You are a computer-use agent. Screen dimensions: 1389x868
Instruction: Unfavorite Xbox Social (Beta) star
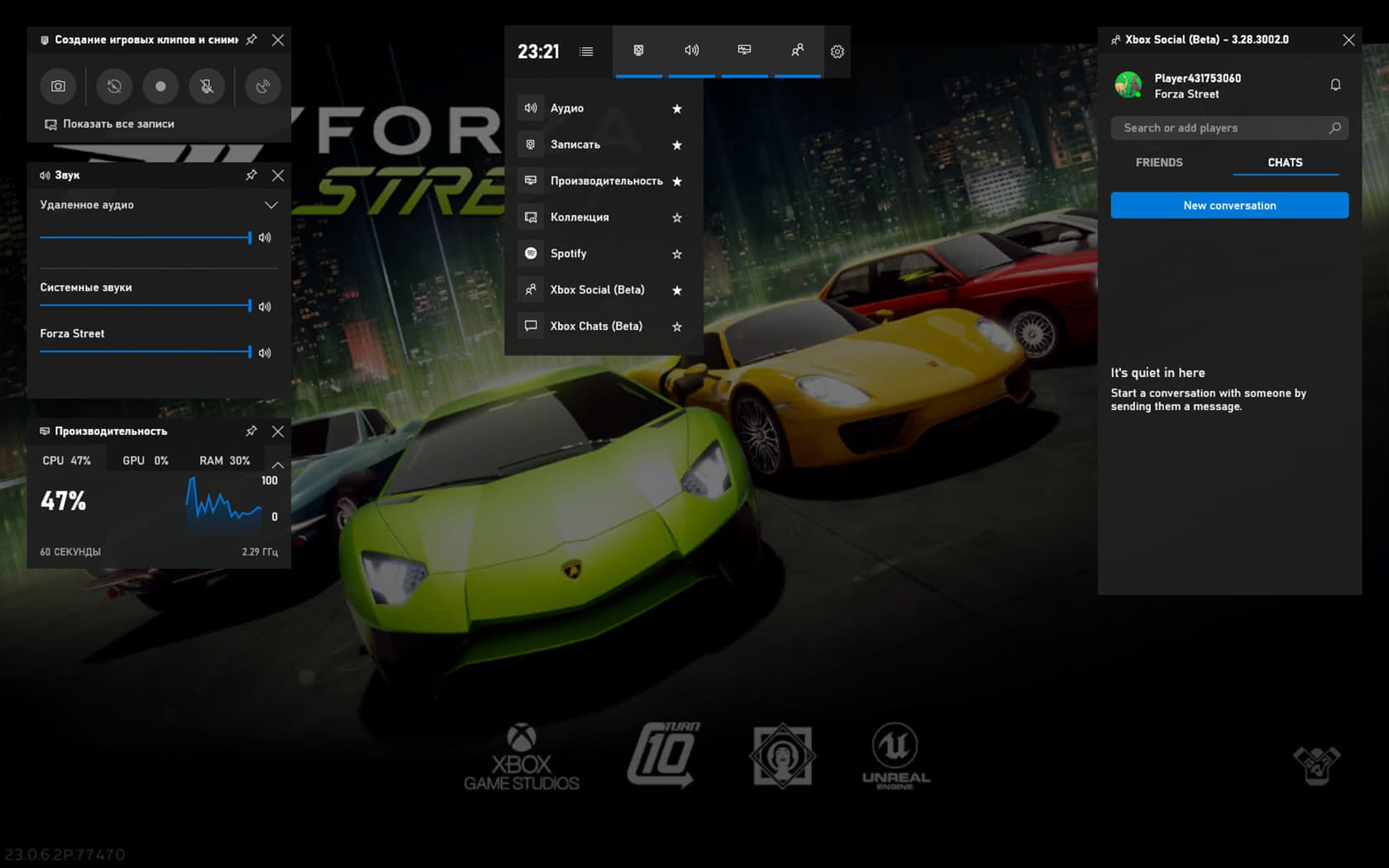(677, 290)
